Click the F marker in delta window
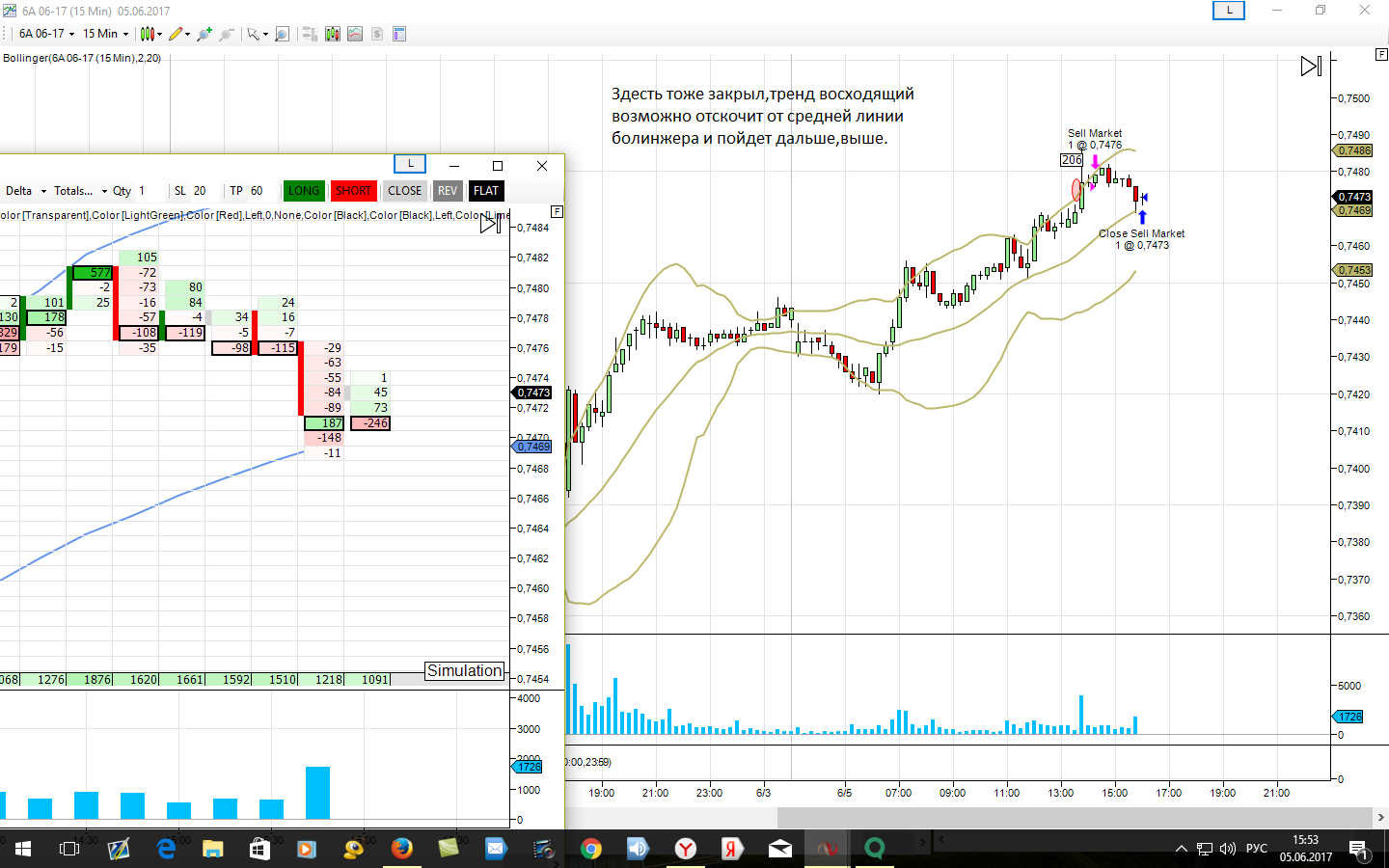The width and height of the screenshot is (1389, 868). click(557, 211)
